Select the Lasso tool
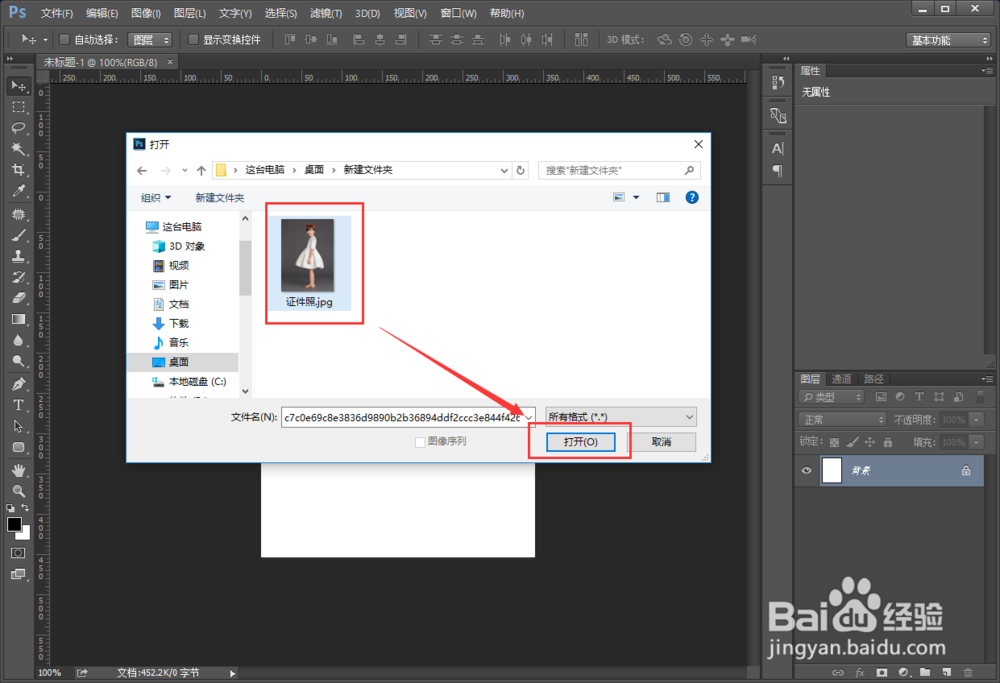The height and width of the screenshot is (683, 1000). pos(18,128)
